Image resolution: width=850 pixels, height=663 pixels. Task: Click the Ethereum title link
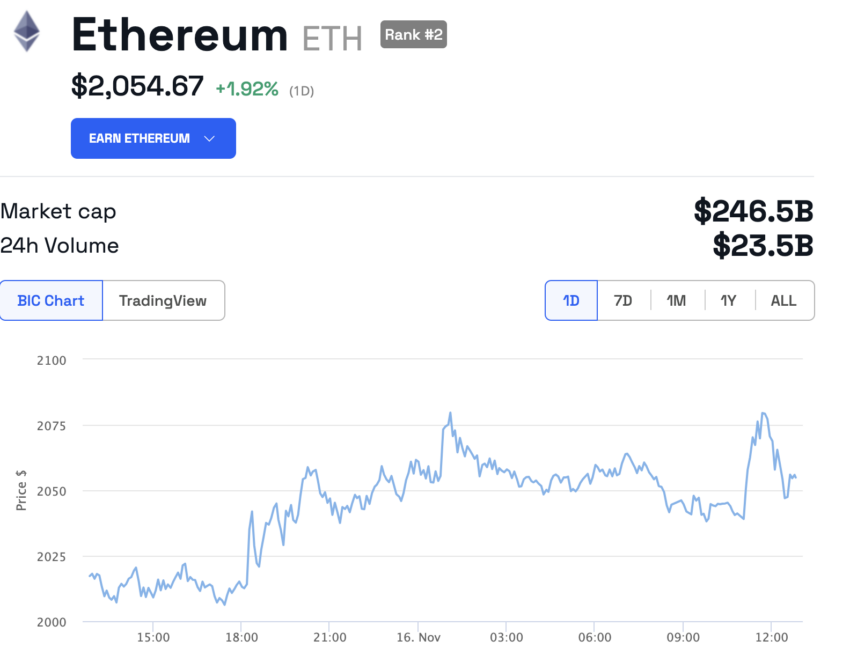point(178,34)
